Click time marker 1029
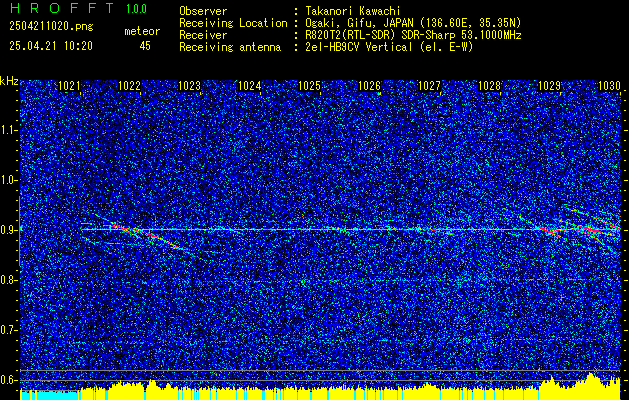629x400 pixels. pos(549,86)
